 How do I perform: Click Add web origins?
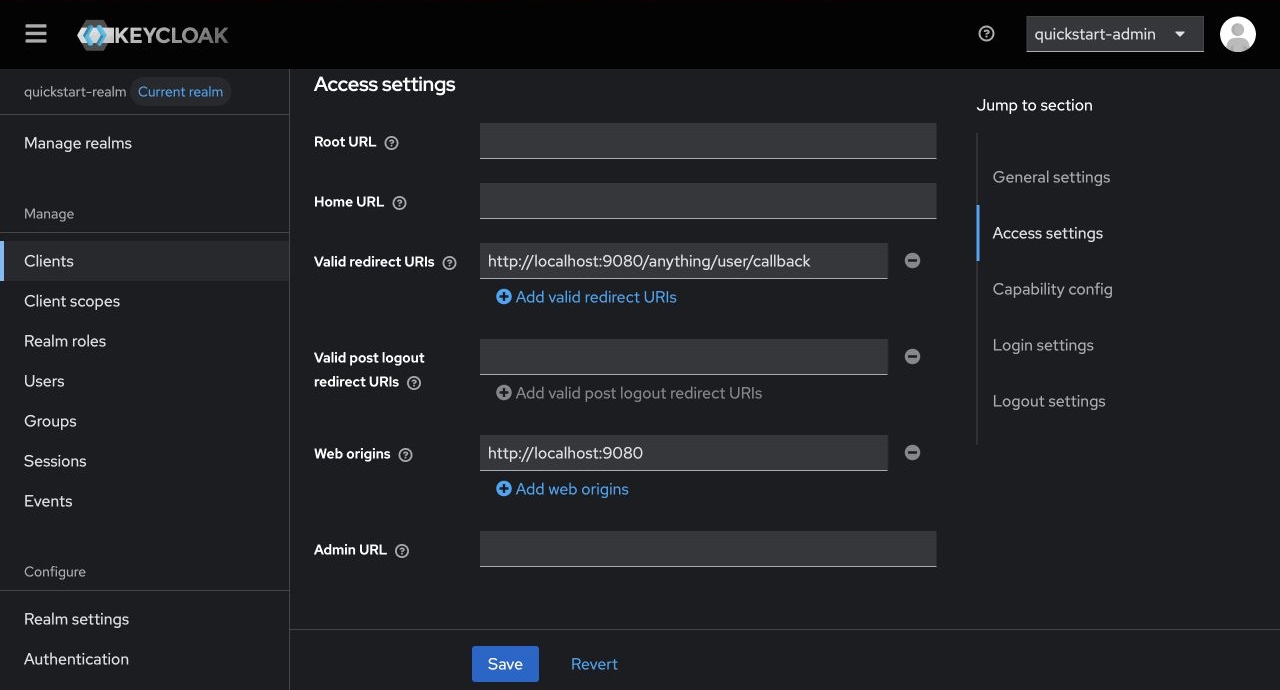point(562,489)
